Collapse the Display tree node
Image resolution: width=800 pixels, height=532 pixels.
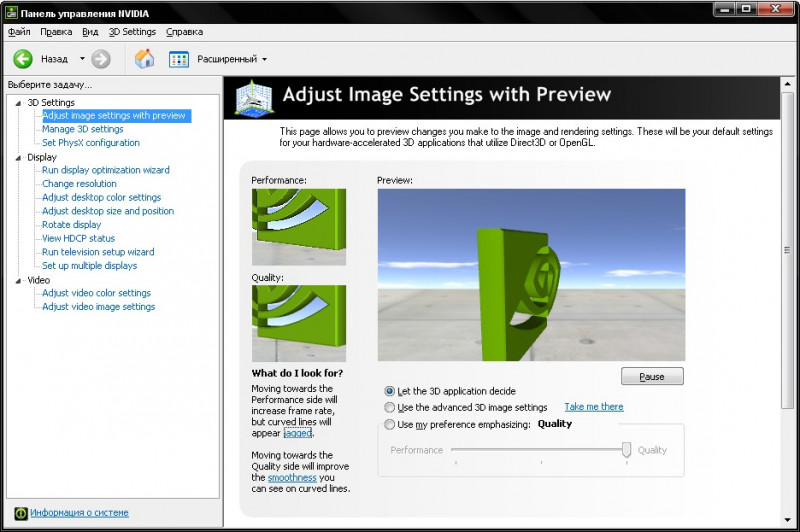[18, 158]
